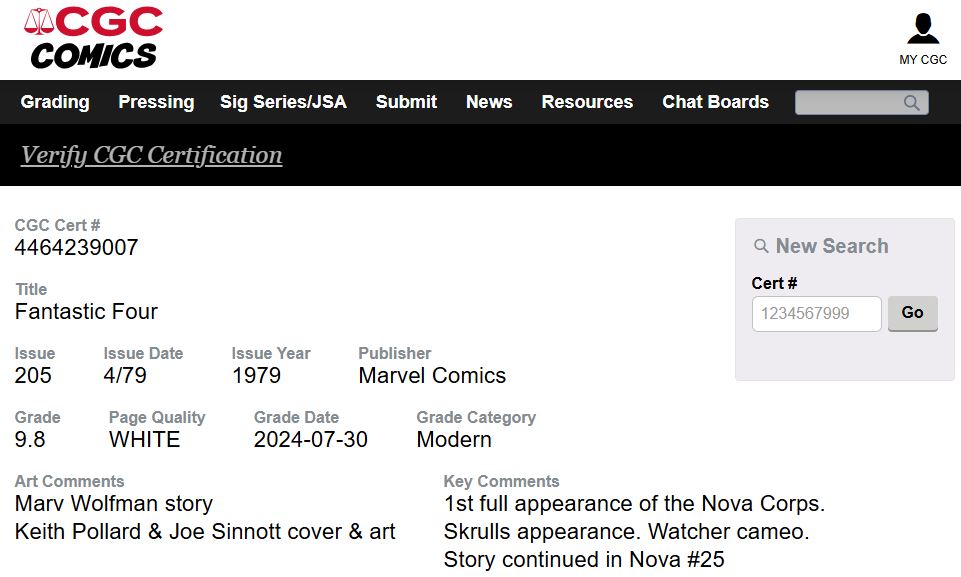Click the New Search heading

tap(832, 246)
